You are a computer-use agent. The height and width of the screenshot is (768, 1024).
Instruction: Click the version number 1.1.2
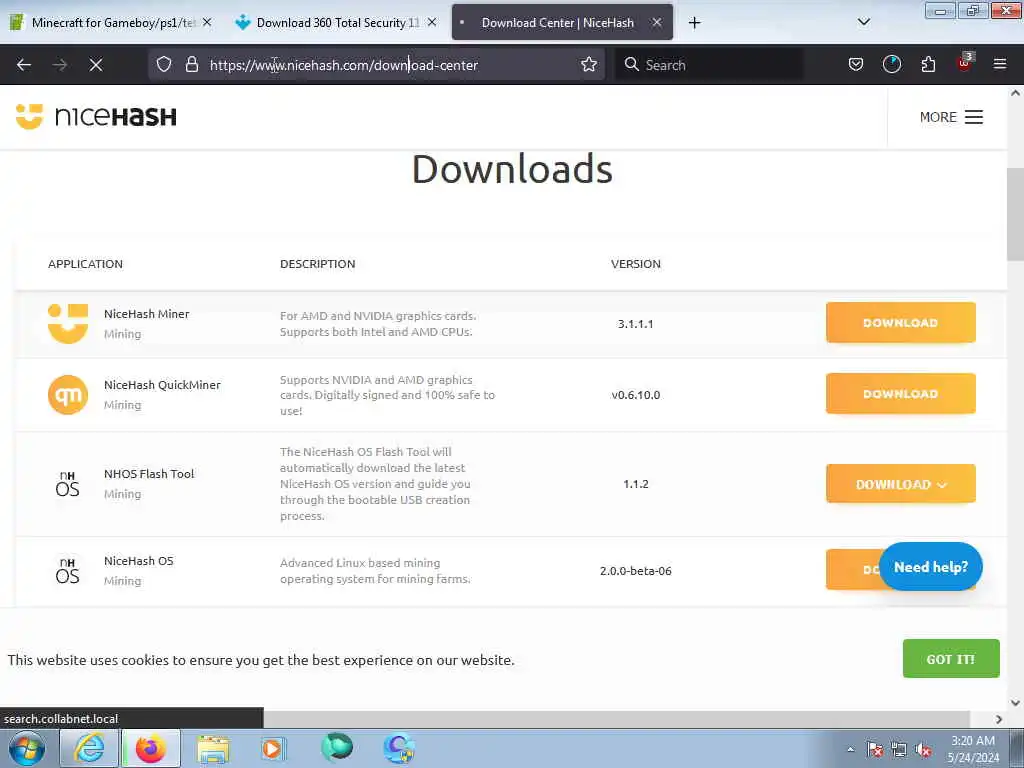[x=635, y=484]
